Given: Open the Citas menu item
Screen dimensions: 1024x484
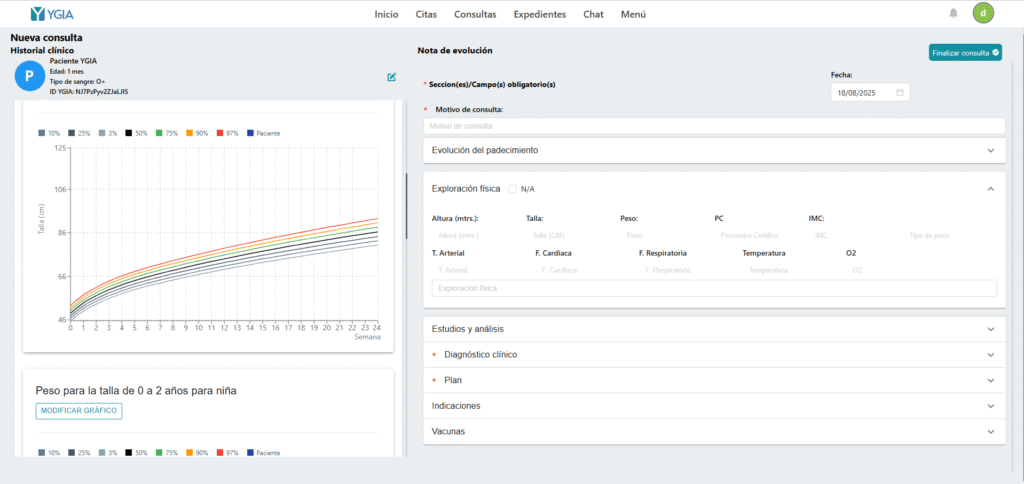Looking at the screenshot, I should pos(426,14).
